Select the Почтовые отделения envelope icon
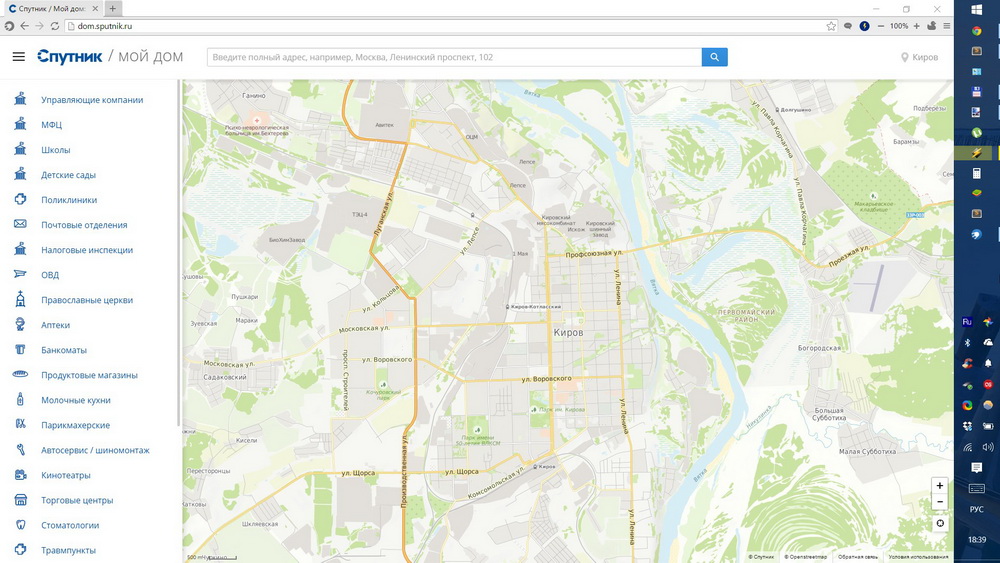The width and height of the screenshot is (1000, 563). click(x=20, y=224)
